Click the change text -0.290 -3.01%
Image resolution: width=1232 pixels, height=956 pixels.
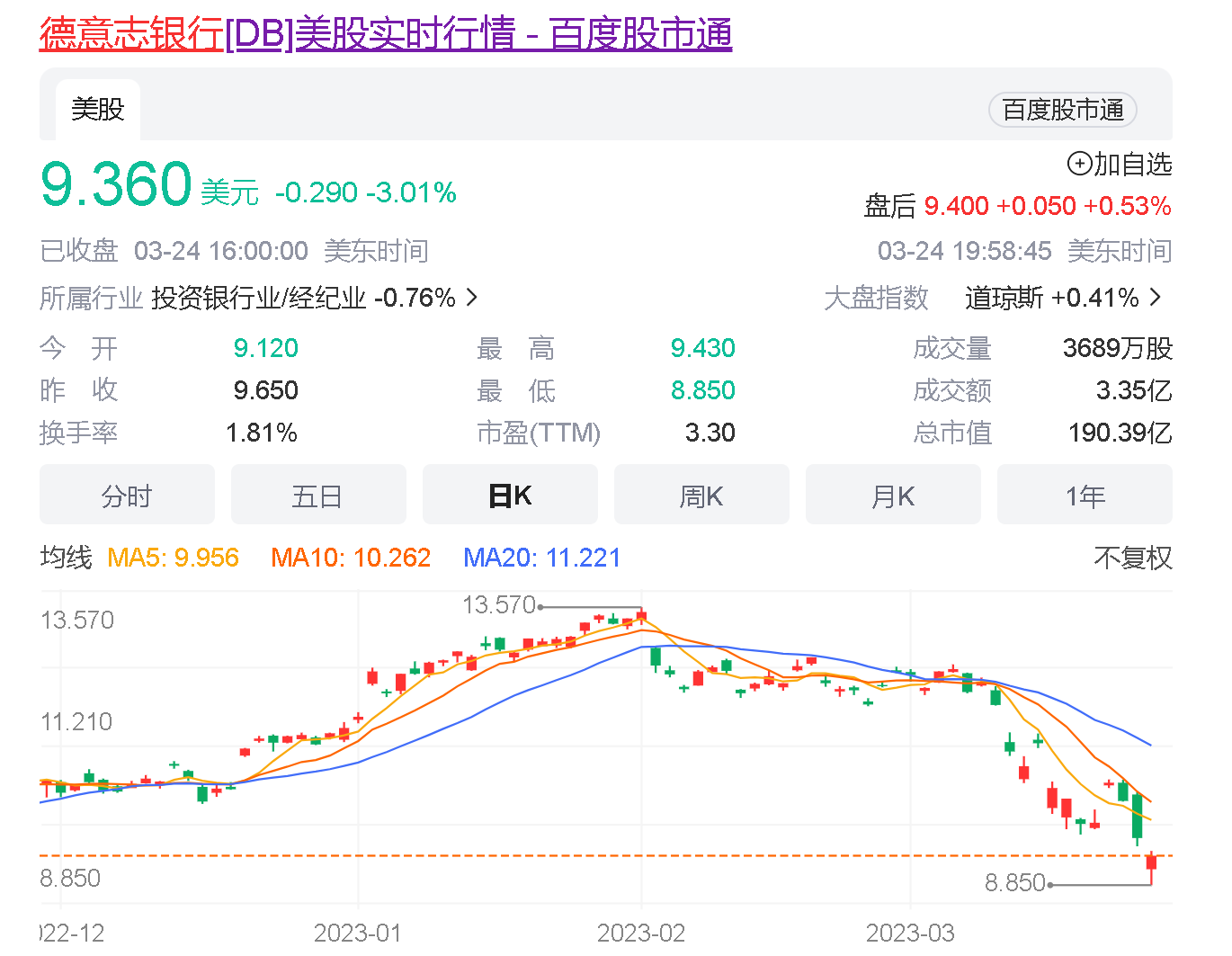[x=366, y=192]
